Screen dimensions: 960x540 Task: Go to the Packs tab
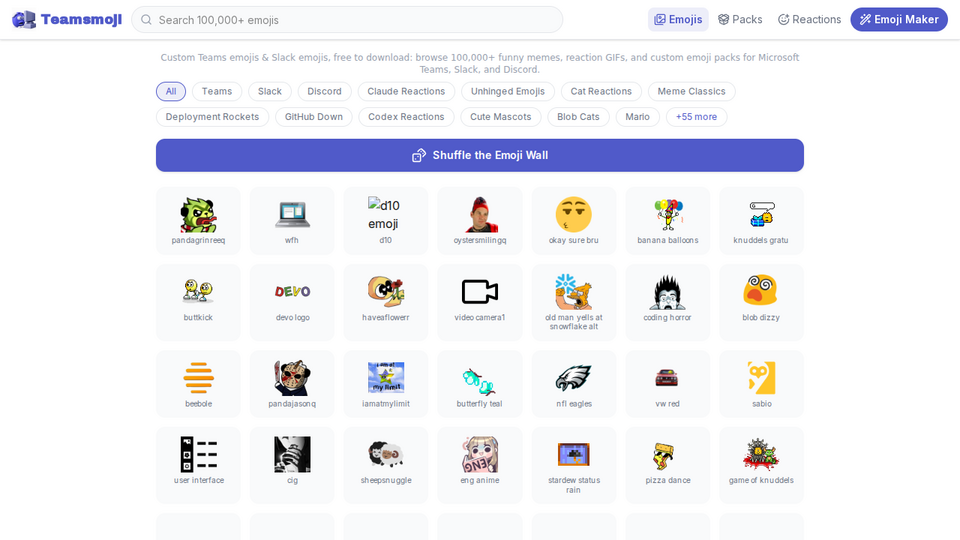click(740, 20)
